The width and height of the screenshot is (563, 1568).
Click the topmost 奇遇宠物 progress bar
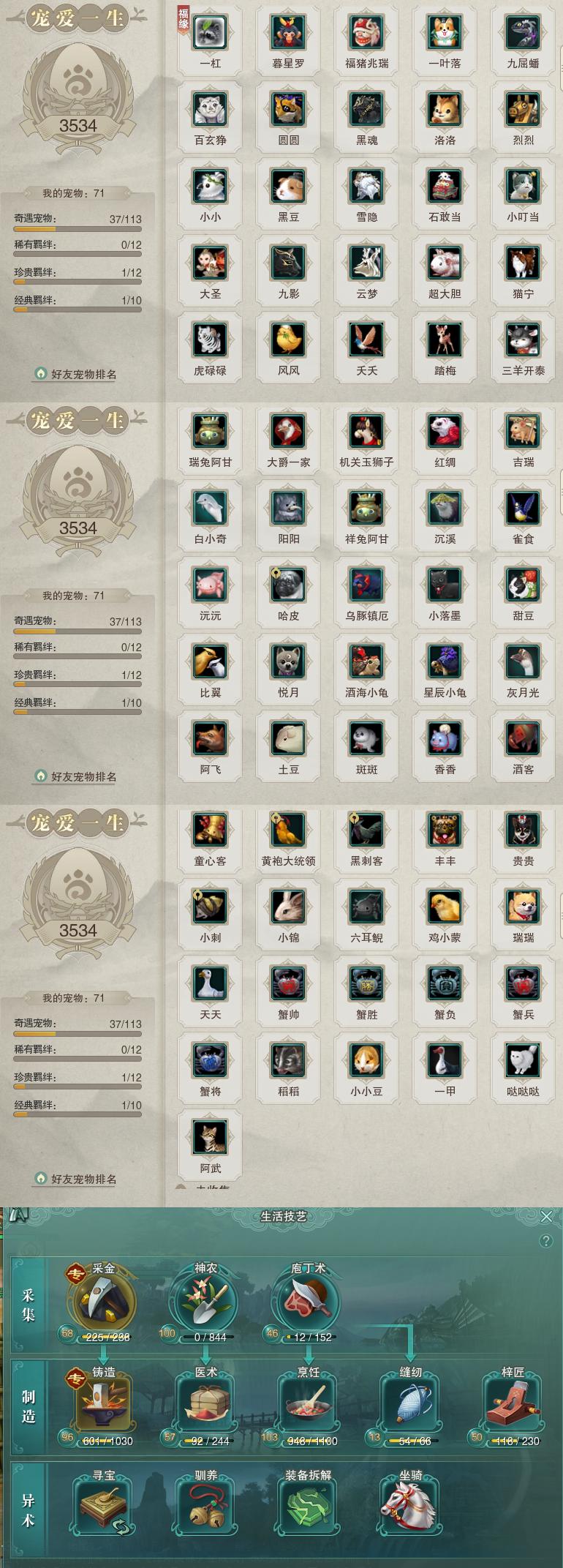pyautogui.click(x=78, y=229)
